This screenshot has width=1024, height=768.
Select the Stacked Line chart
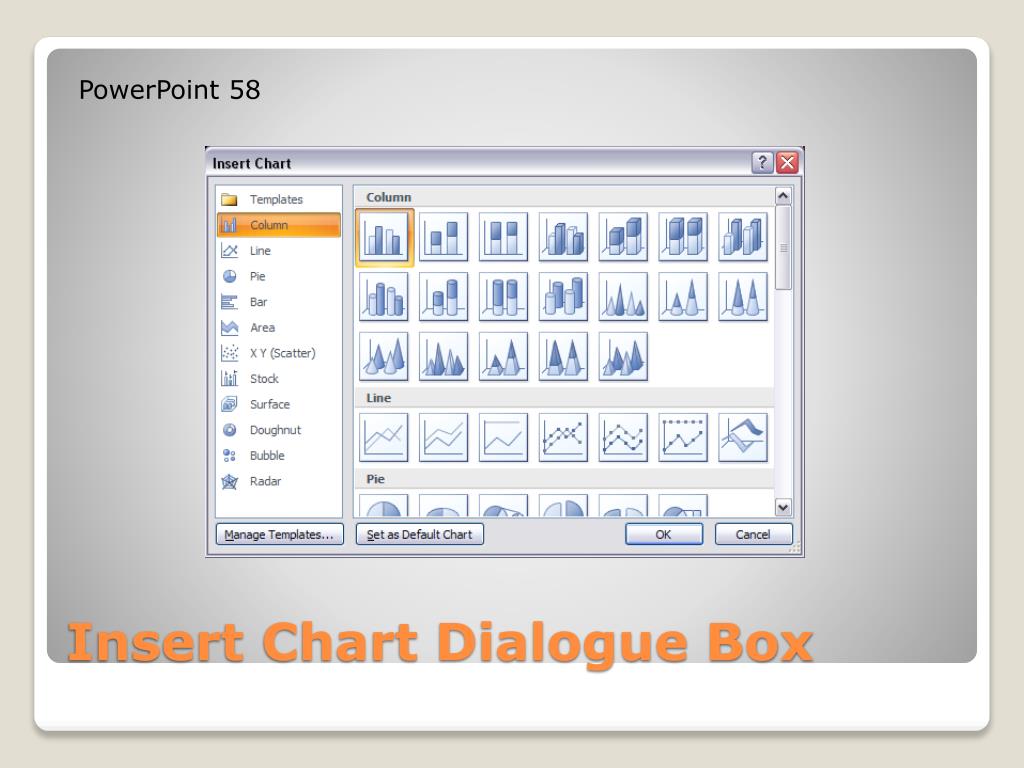[443, 438]
